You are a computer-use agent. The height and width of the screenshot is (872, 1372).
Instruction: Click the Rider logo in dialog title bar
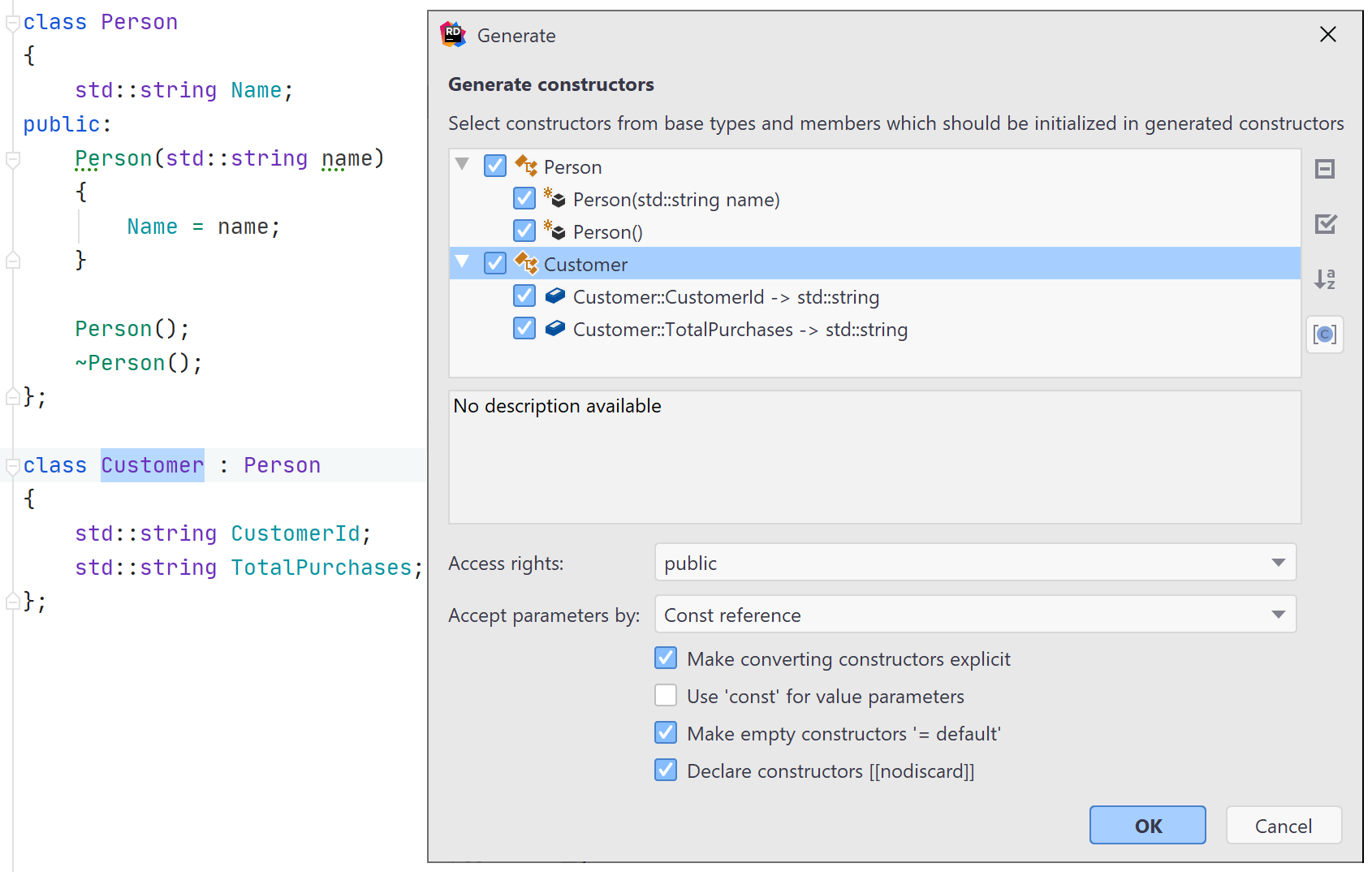click(x=453, y=35)
